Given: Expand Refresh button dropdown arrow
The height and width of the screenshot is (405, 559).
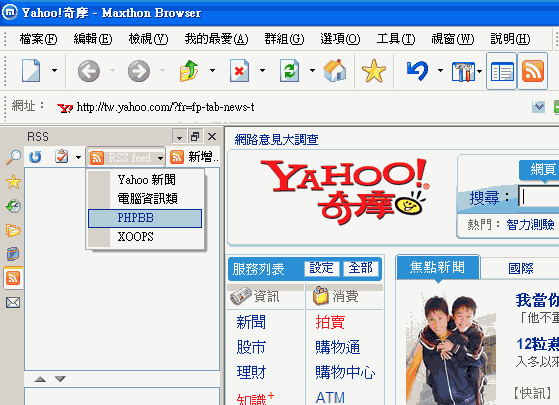Looking at the screenshot, I should tap(312, 71).
